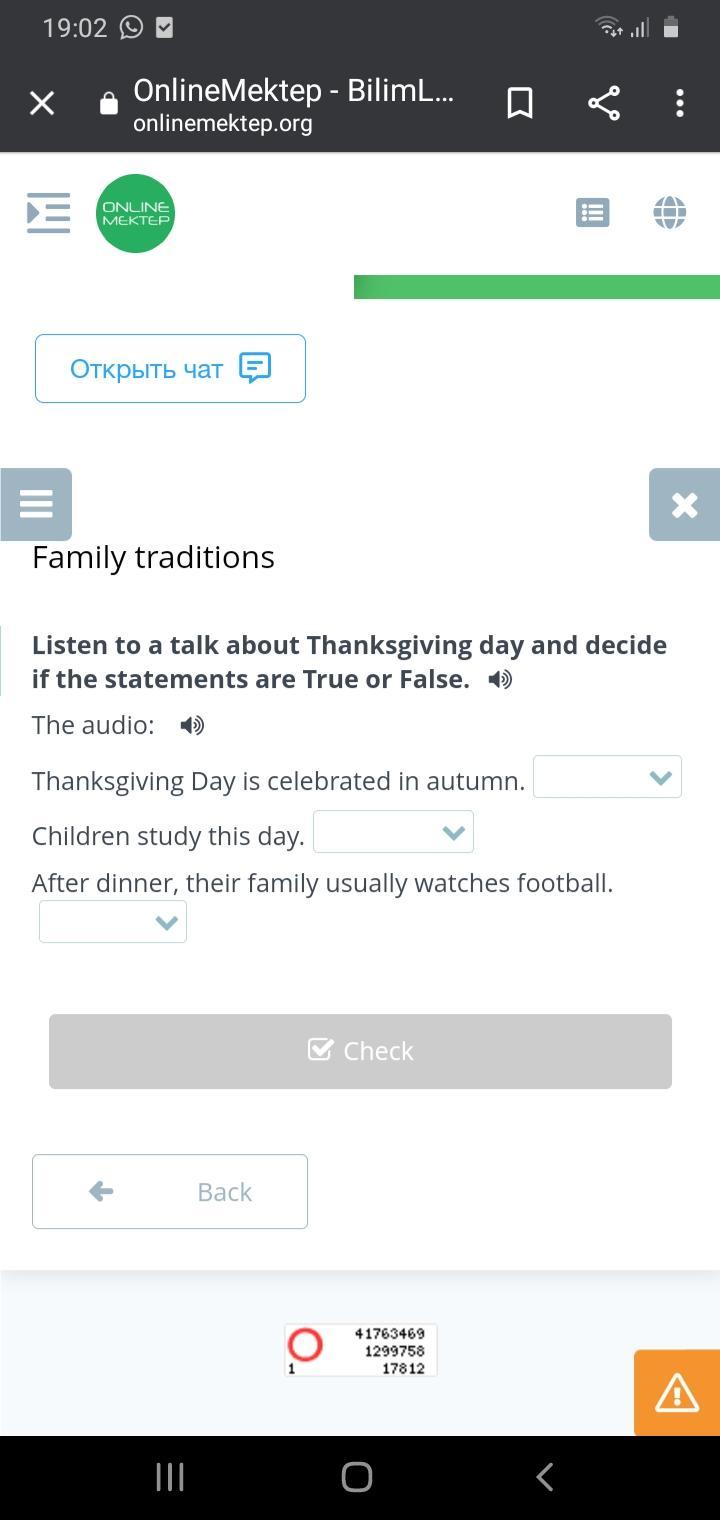Open the lesson list icon

592,213
